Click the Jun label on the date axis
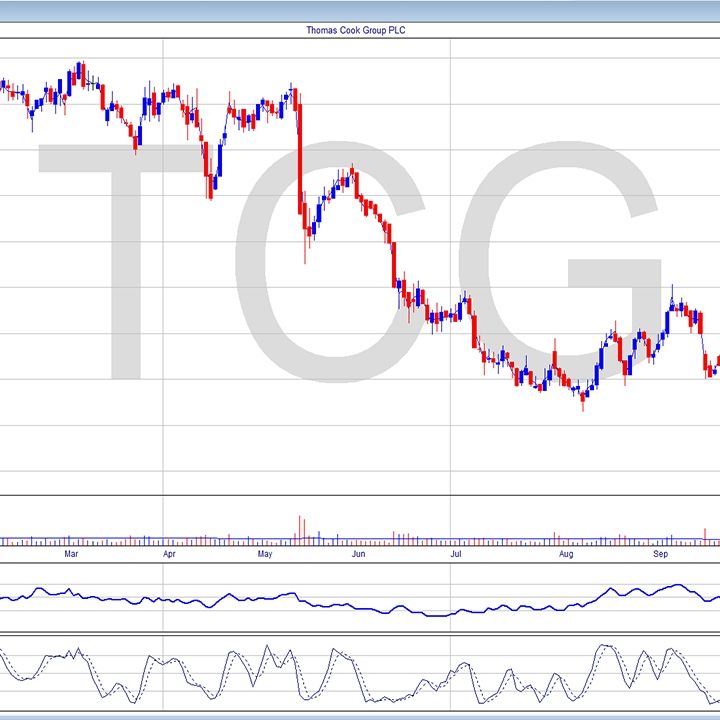720x720 pixels. point(358,553)
